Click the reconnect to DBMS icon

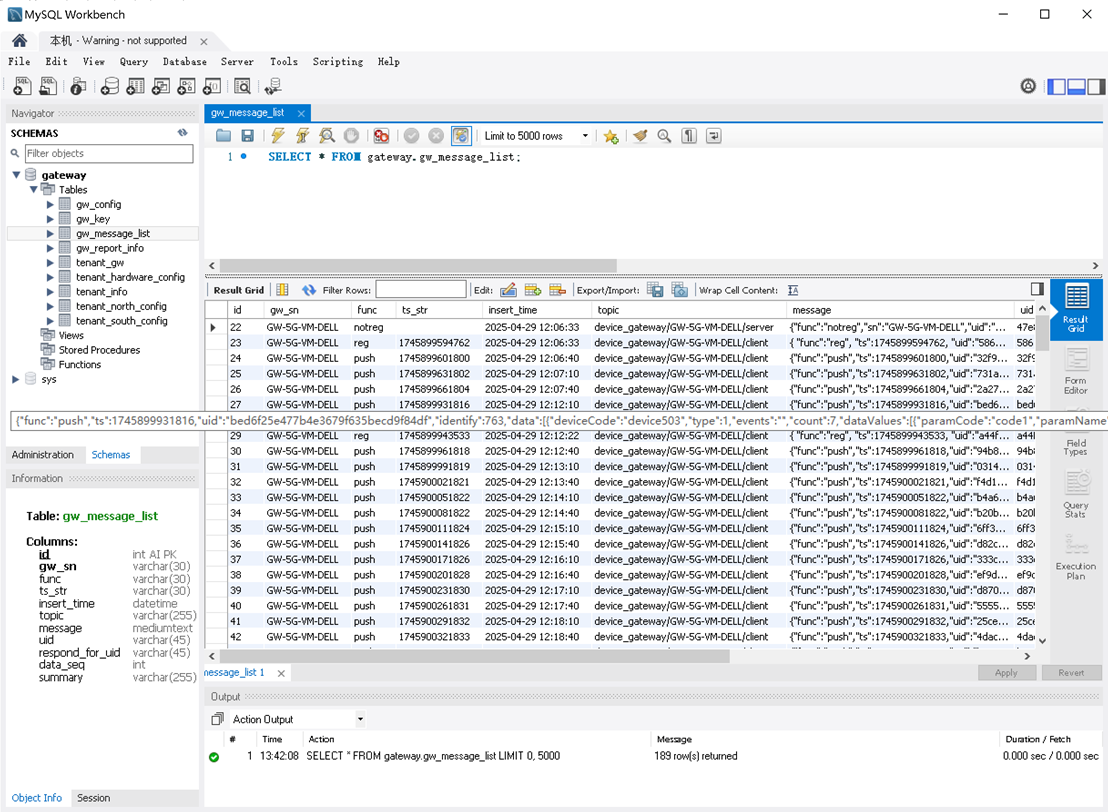click(x=273, y=86)
